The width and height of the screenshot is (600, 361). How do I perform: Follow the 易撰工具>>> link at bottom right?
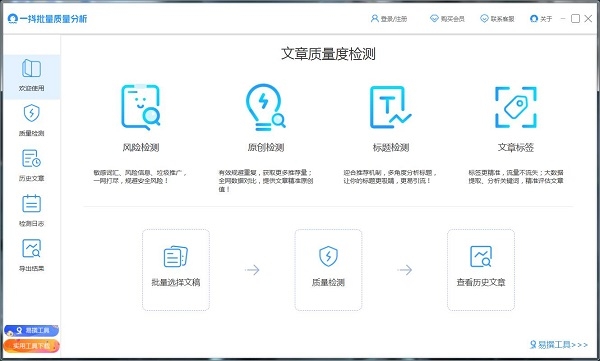point(559,345)
